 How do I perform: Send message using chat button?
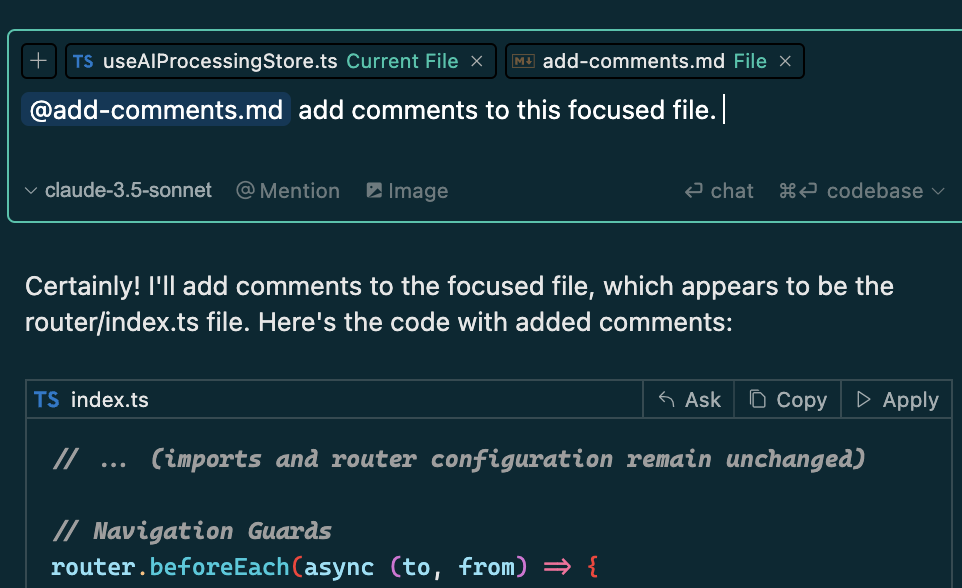click(719, 190)
